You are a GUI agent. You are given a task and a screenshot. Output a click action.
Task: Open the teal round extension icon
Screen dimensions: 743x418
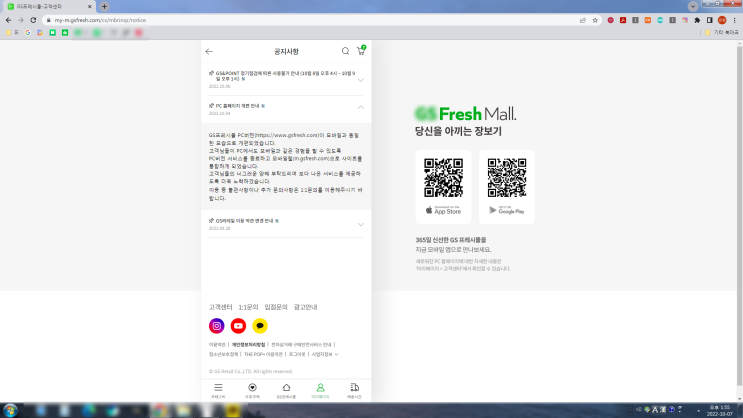(x=660, y=20)
